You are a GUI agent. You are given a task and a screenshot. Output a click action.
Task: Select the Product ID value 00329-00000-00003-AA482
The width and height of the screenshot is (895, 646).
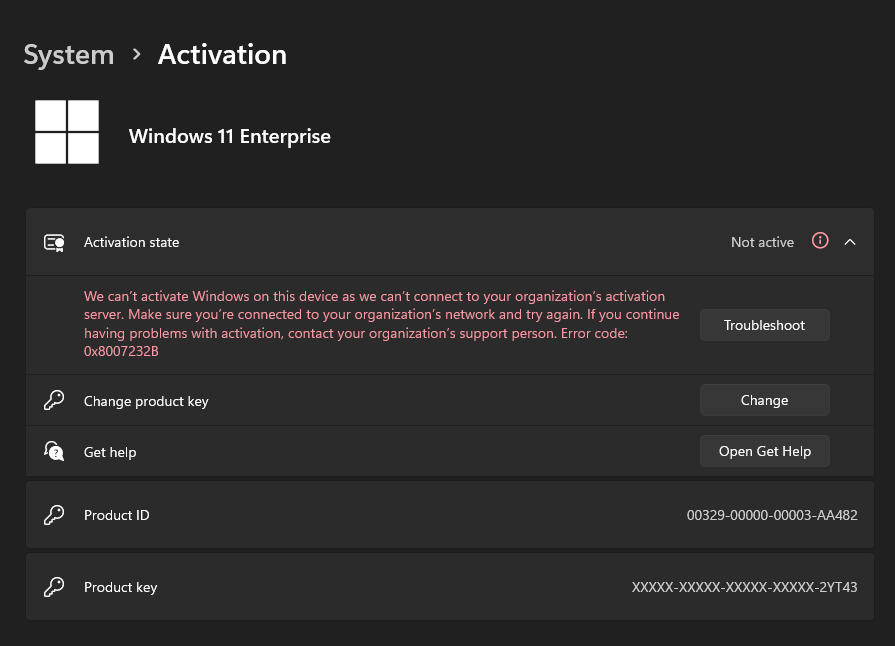[x=771, y=516]
